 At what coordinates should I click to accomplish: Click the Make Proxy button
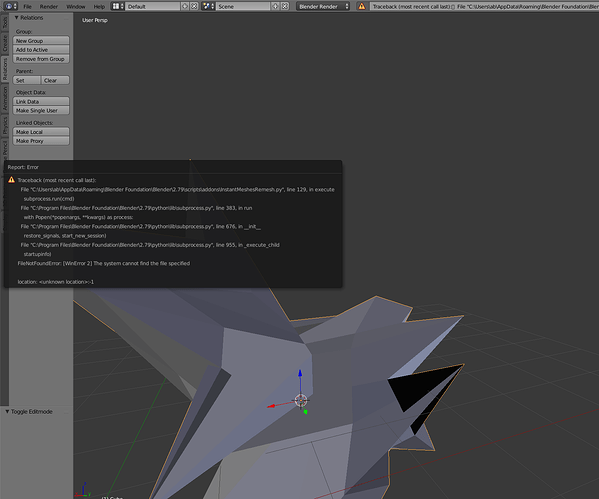pos(41,141)
